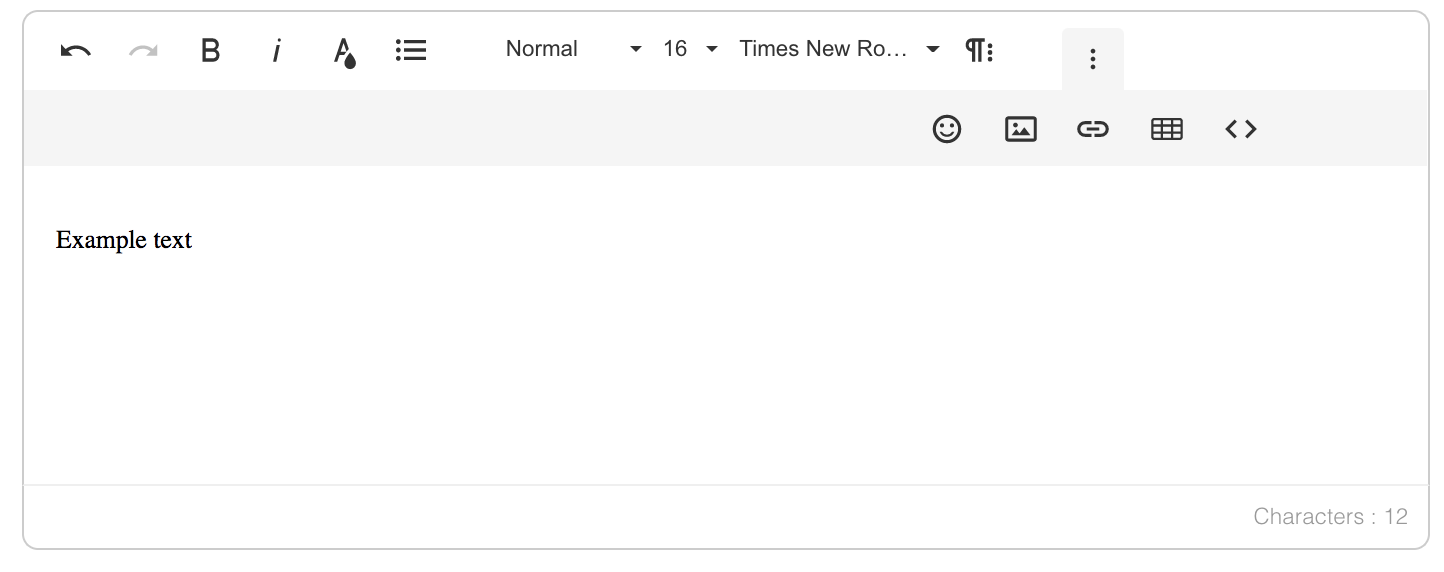
Task: Toggle Italic formatting
Action: pos(276,50)
